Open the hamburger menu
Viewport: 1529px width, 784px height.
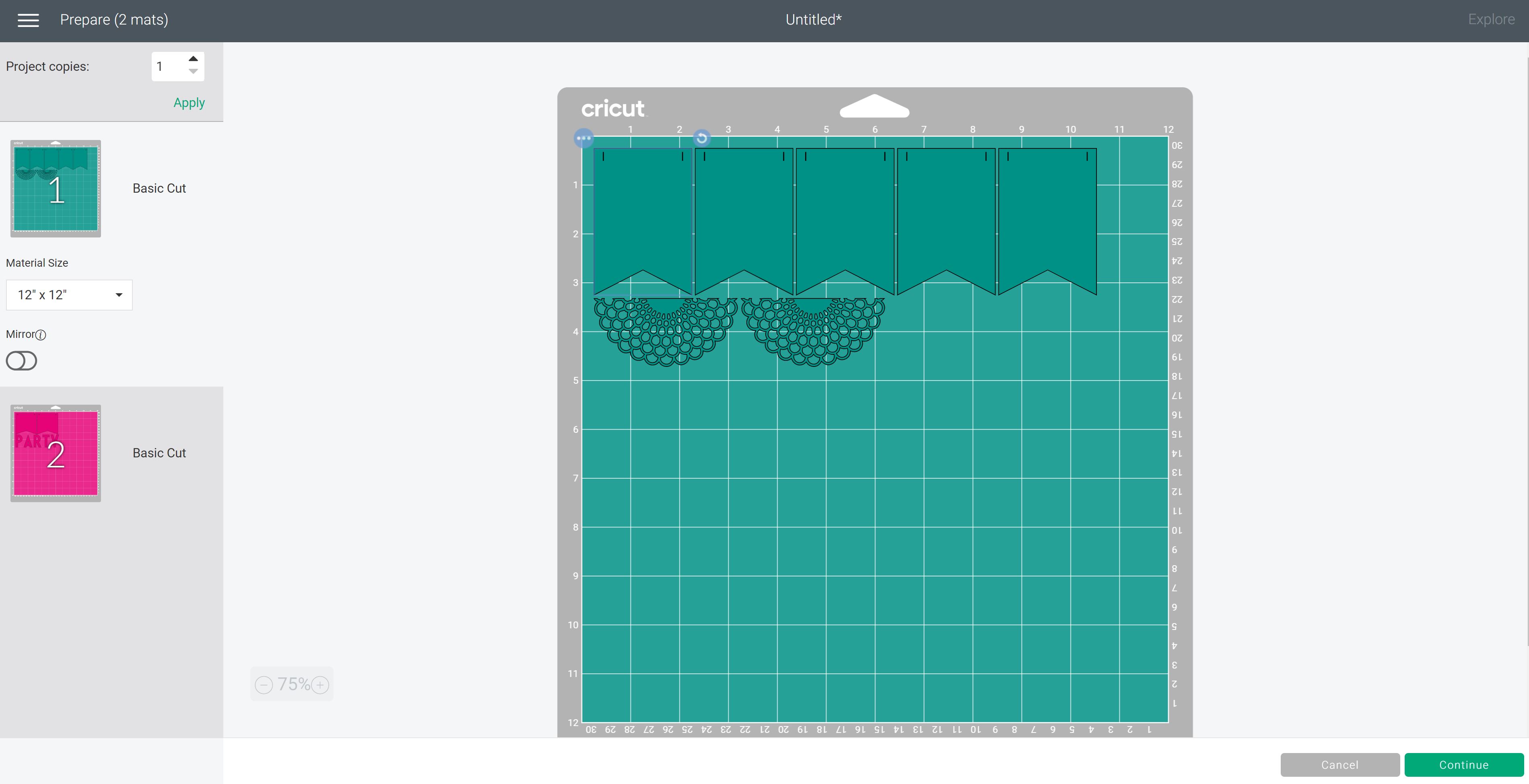28,20
